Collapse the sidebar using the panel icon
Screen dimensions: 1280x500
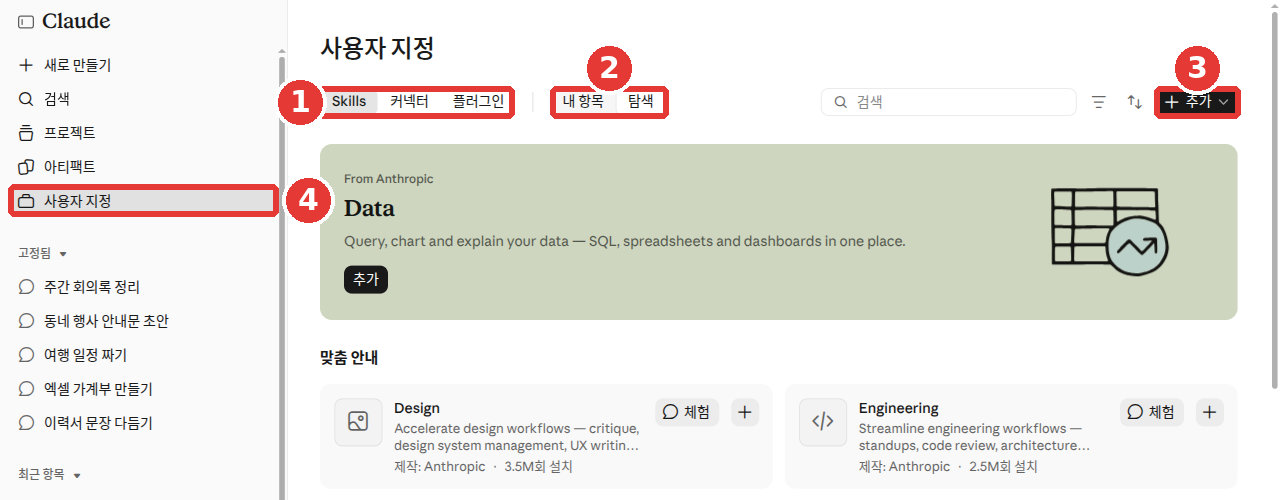pyautogui.click(x=26, y=22)
